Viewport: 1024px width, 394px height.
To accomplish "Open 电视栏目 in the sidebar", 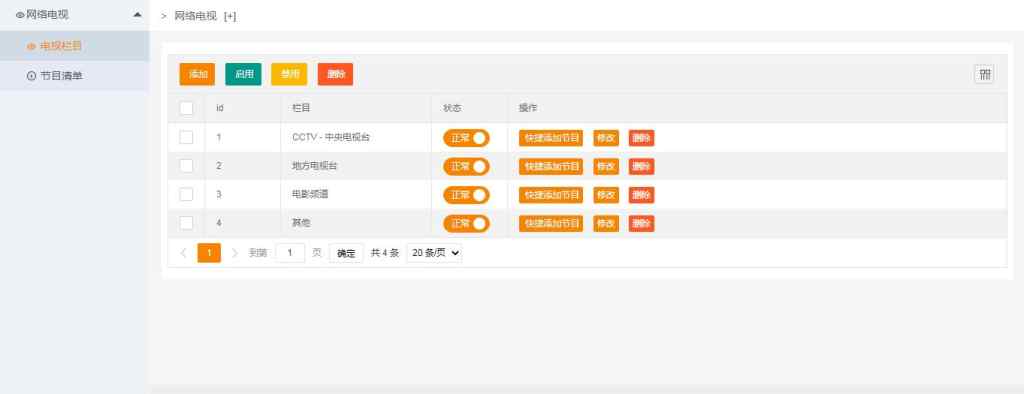I will click(74, 46).
